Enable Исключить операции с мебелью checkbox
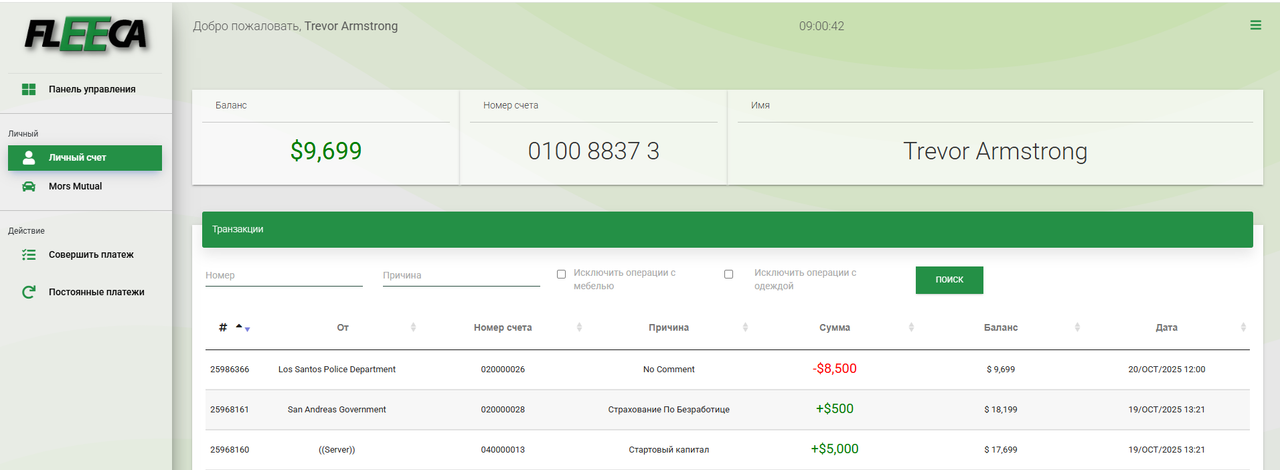1280x470 pixels. tap(561, 274)
